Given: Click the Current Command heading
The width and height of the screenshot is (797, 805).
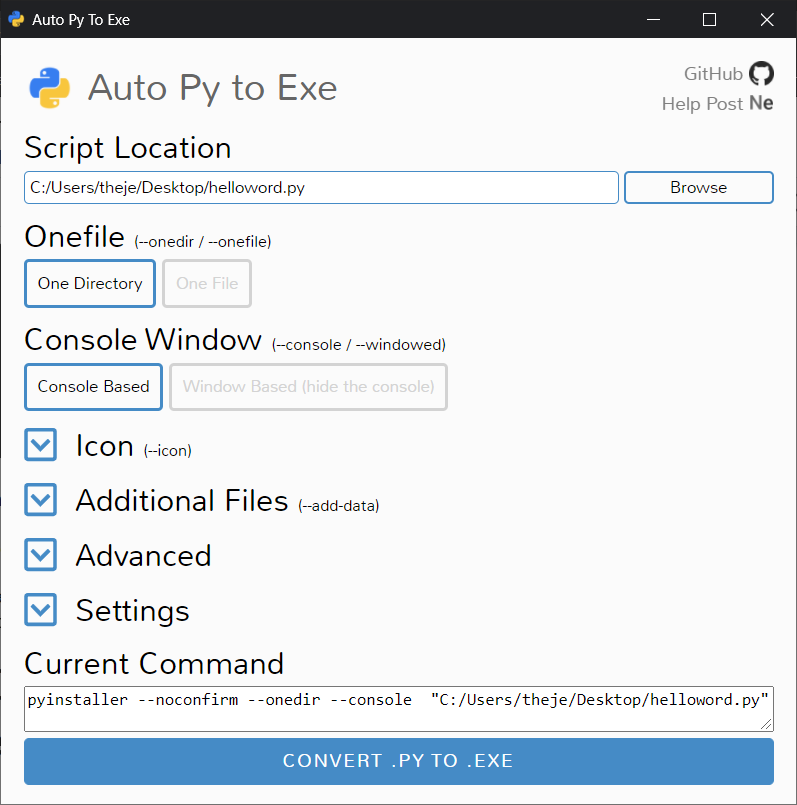Looking at the screenshot, I should 154,664.
